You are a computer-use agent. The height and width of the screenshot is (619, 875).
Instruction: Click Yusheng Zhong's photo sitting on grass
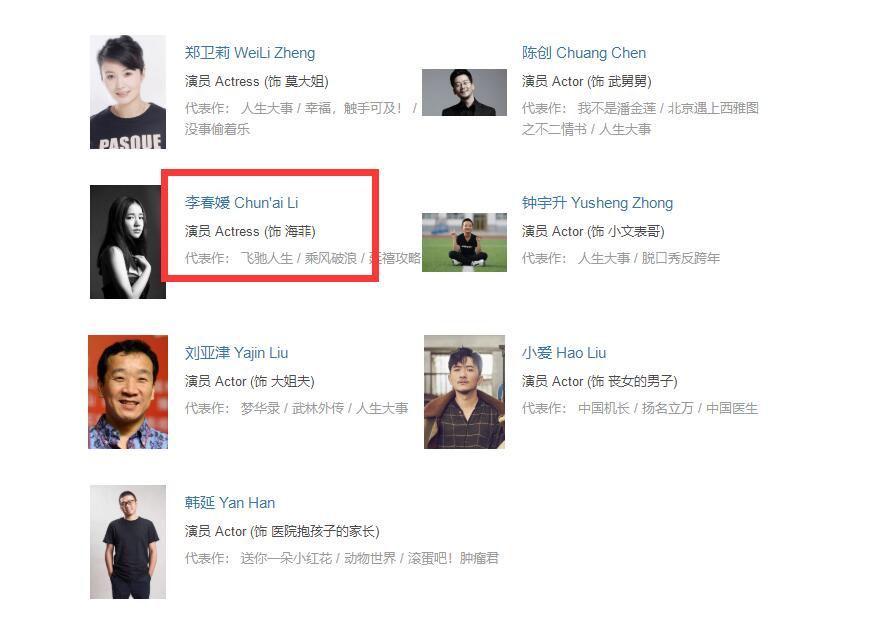[464, 242]
